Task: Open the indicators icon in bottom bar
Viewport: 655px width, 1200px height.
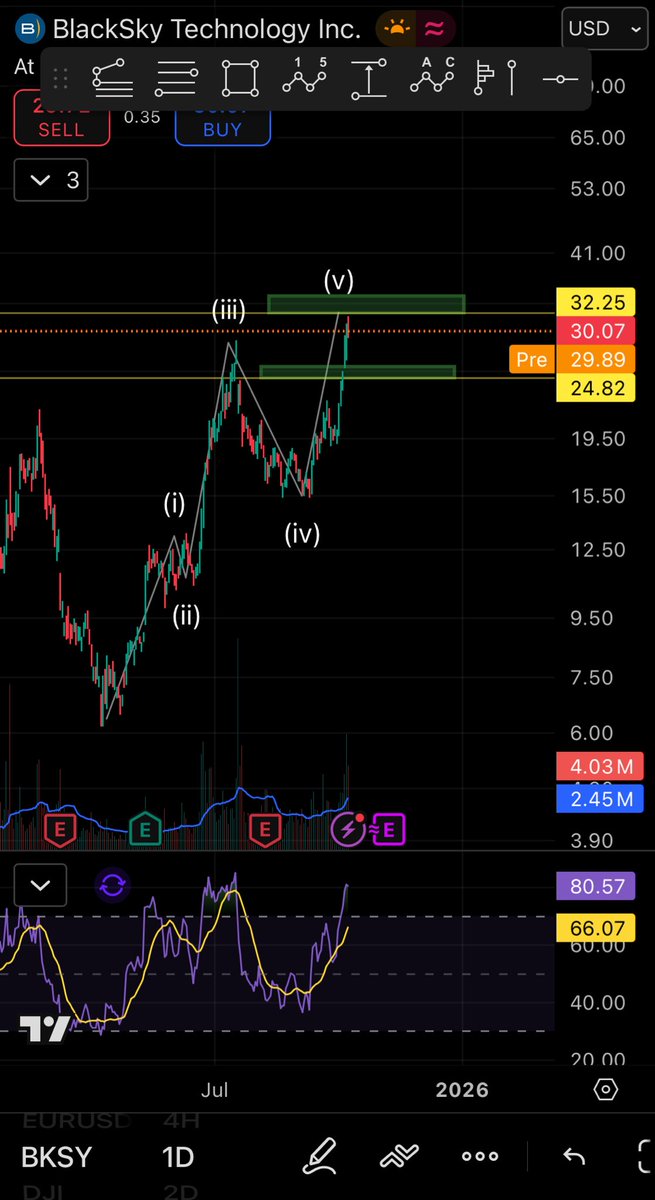Action: click(399, 1157)
